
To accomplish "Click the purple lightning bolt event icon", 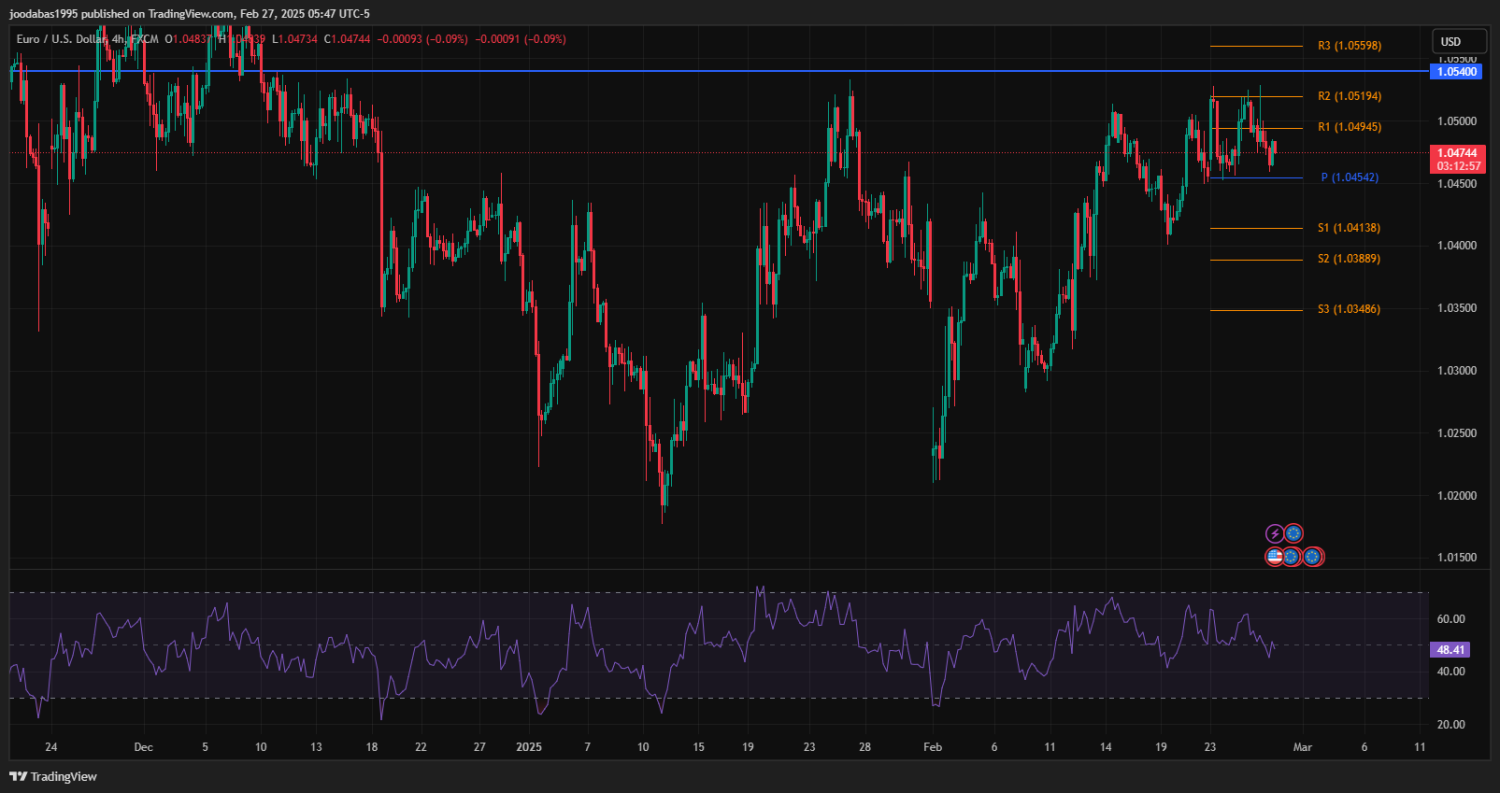I will coord(1275,534).
